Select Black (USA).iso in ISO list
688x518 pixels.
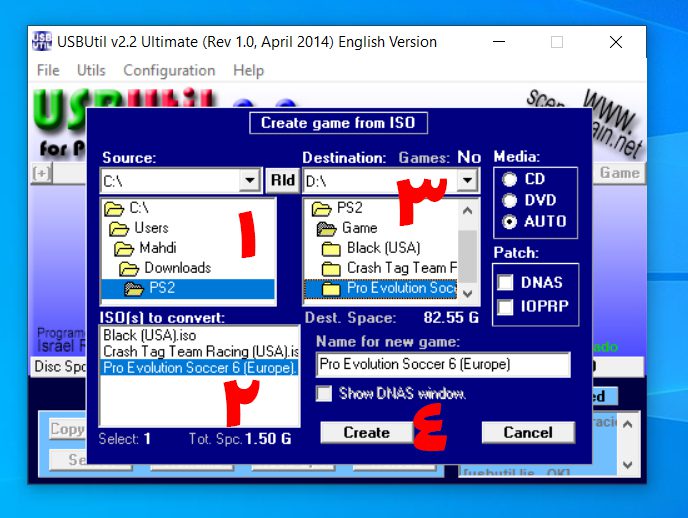pyautogui.click(x=200, y=336)
